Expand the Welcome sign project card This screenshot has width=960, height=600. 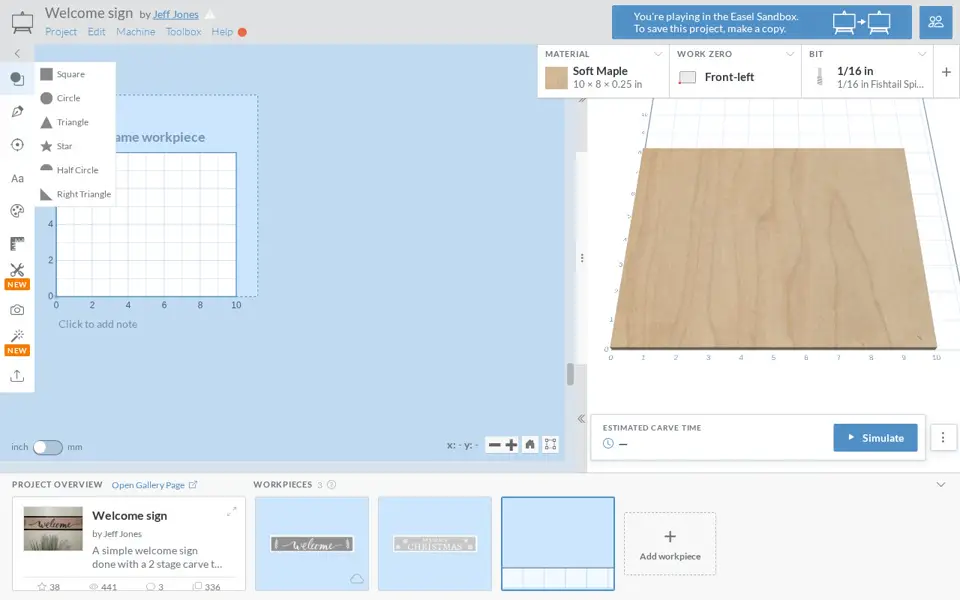[x=231, y=511]
